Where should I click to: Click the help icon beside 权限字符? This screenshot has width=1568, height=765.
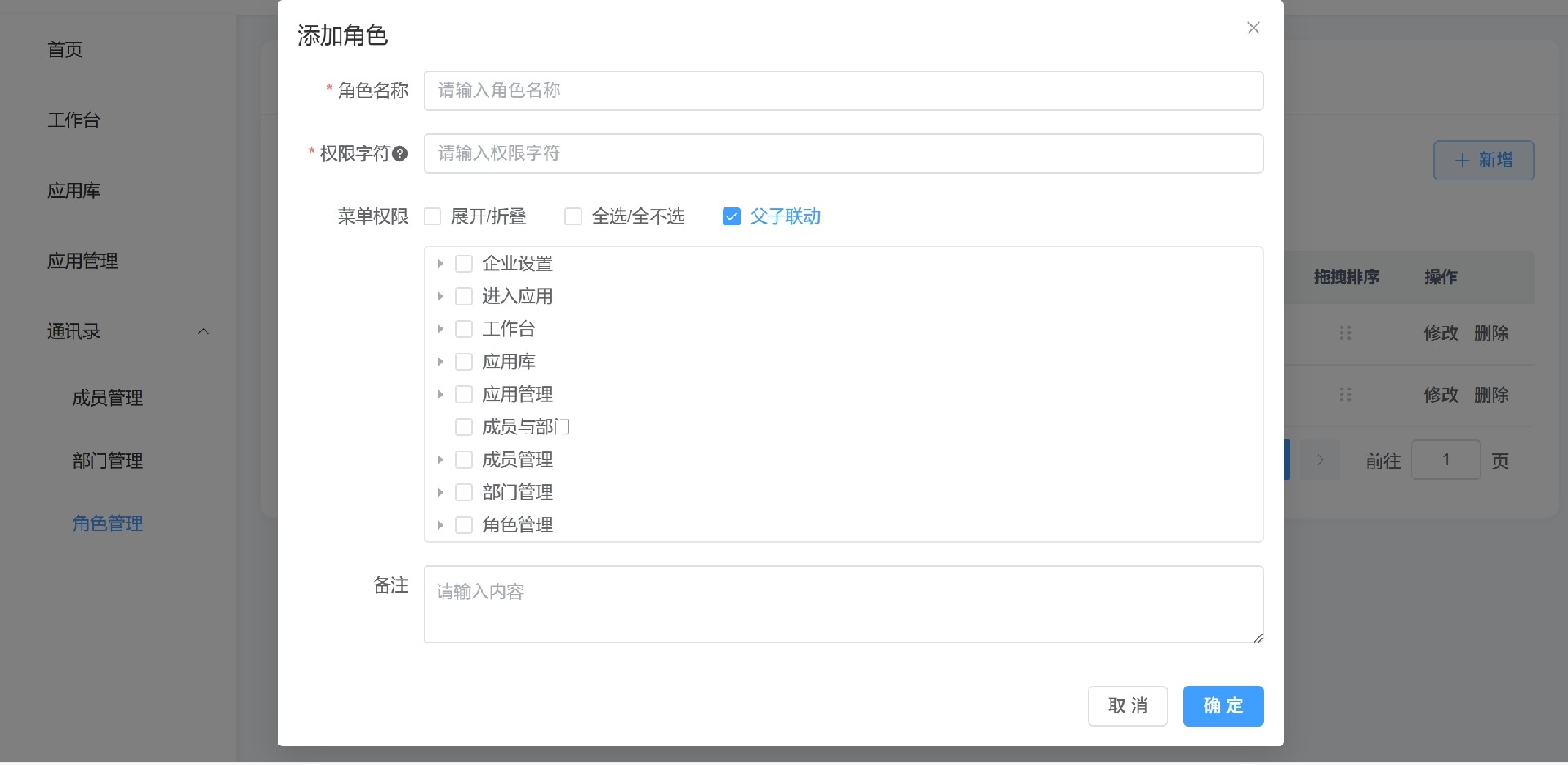(401, 153)
